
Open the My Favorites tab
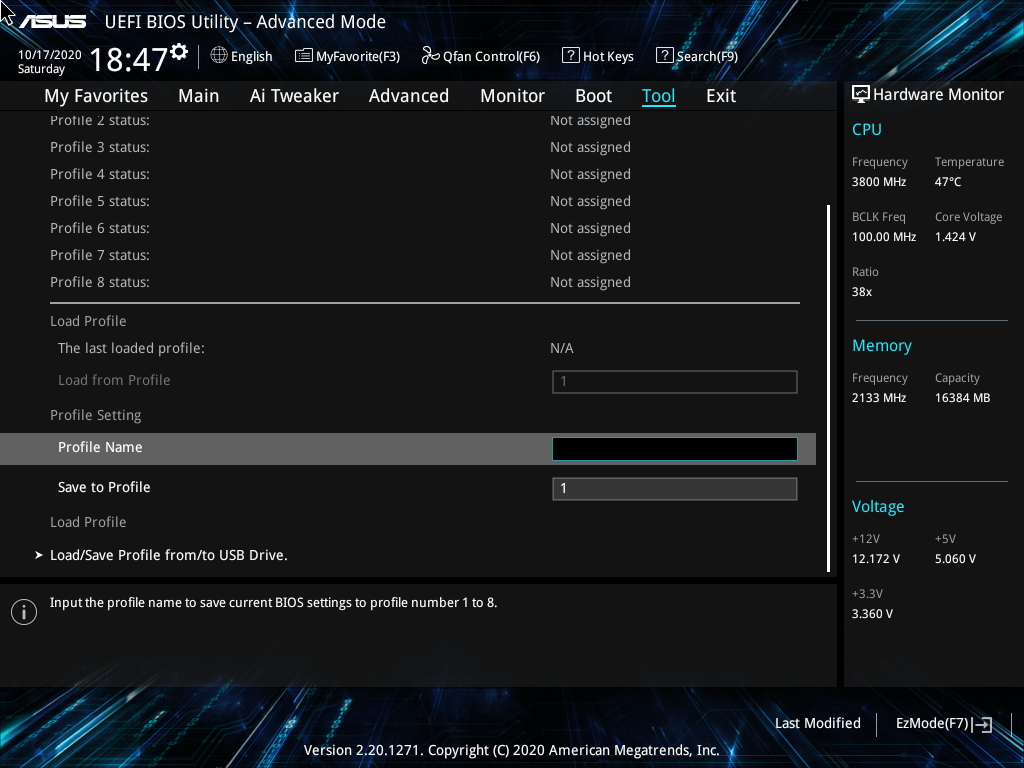(x=96, y=96)
